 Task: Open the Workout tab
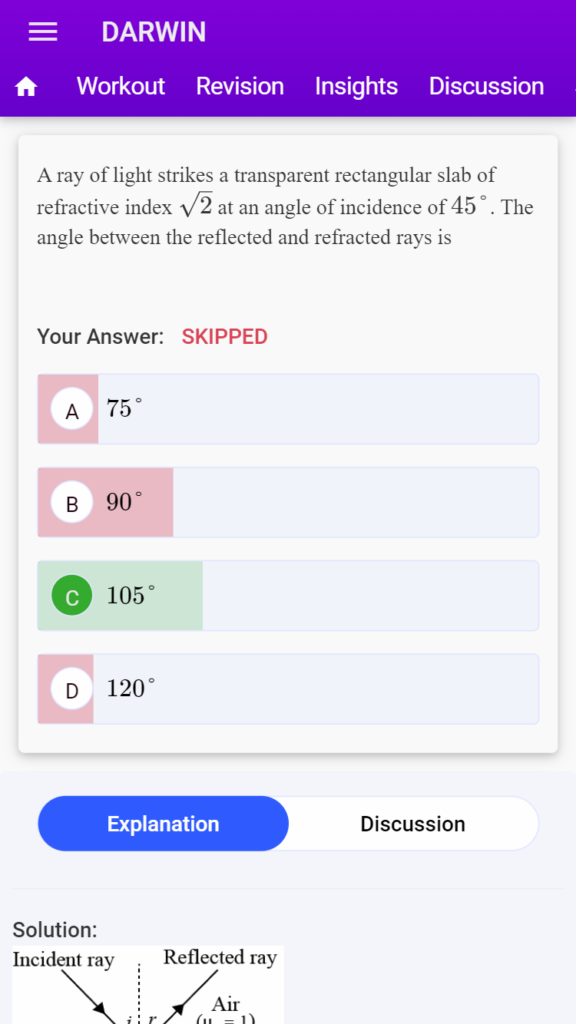pyautogui.click(x=121, y=86)
